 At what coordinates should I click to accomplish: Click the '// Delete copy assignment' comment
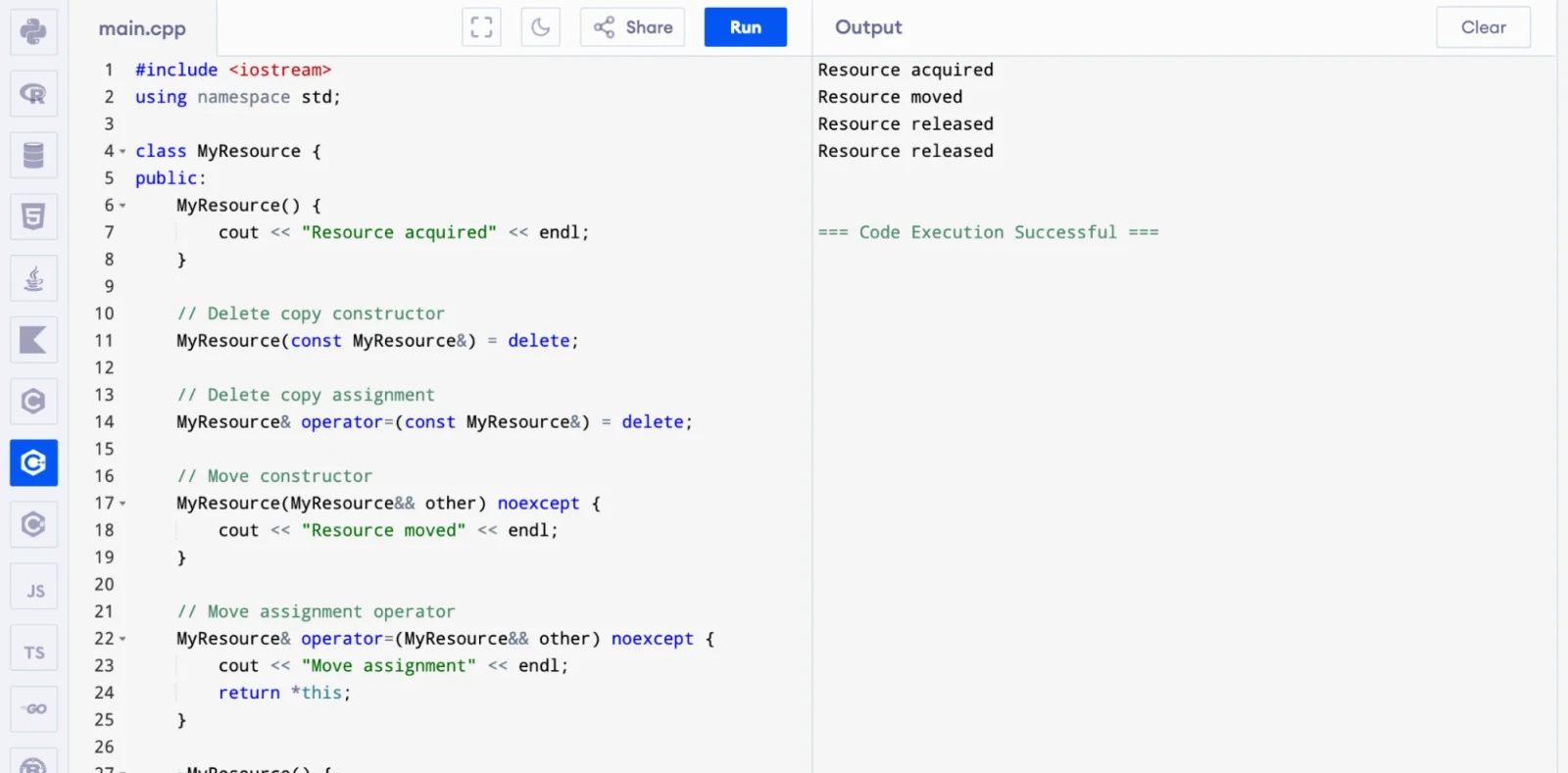coord(306,395)
